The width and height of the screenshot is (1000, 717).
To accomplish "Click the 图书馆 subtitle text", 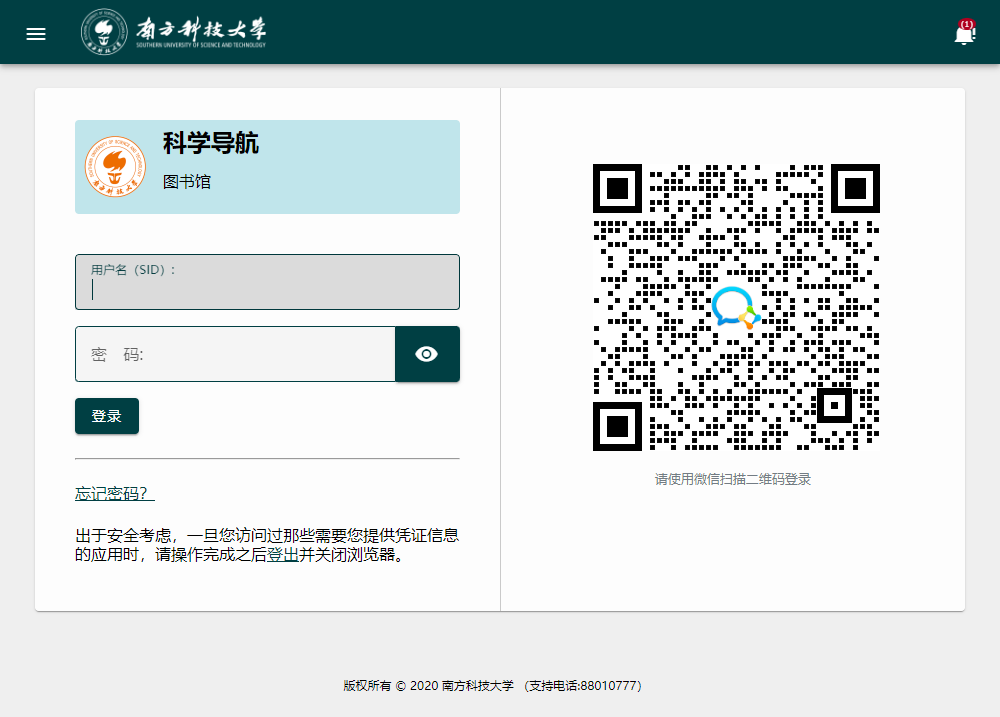I will click(x=187, y=182).
